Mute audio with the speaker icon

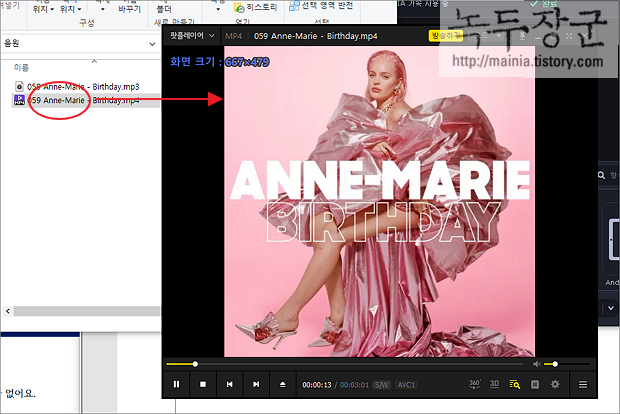[537, 364]
